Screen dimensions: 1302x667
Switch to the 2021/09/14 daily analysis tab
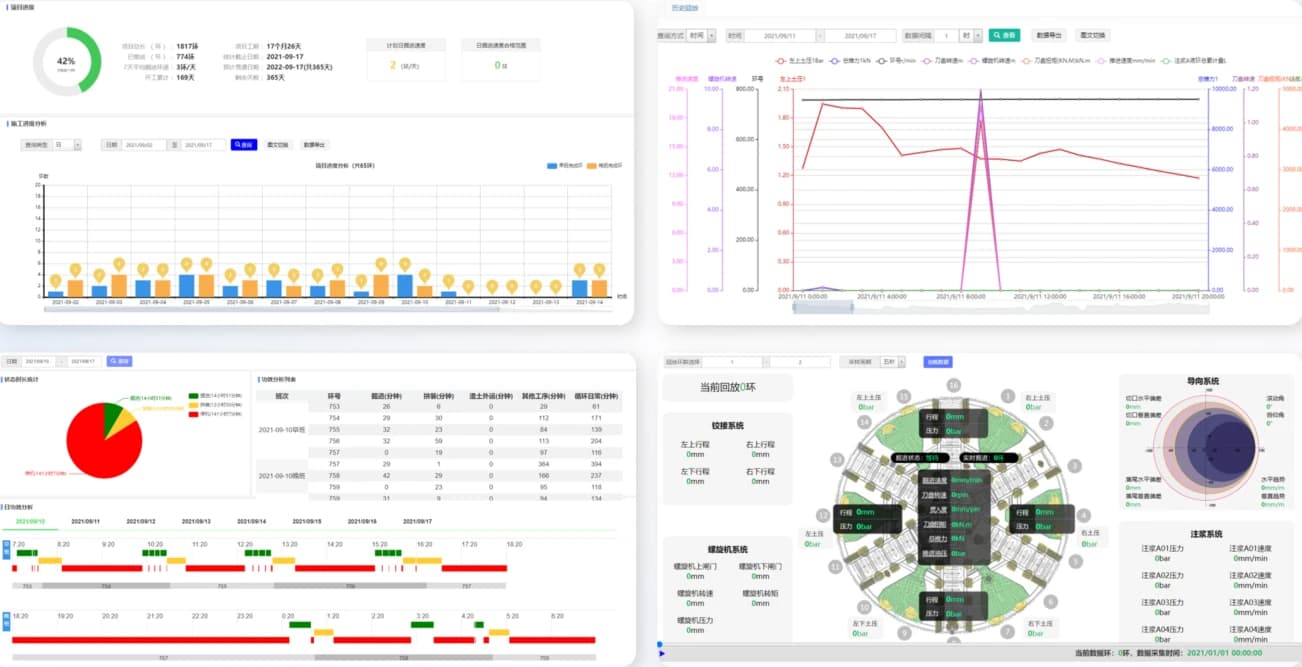point(250,521)
